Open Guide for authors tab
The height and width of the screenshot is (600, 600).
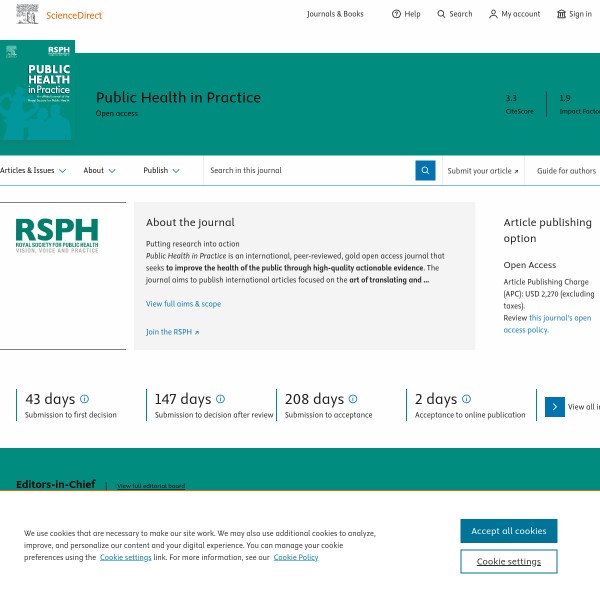pos(566,171)
